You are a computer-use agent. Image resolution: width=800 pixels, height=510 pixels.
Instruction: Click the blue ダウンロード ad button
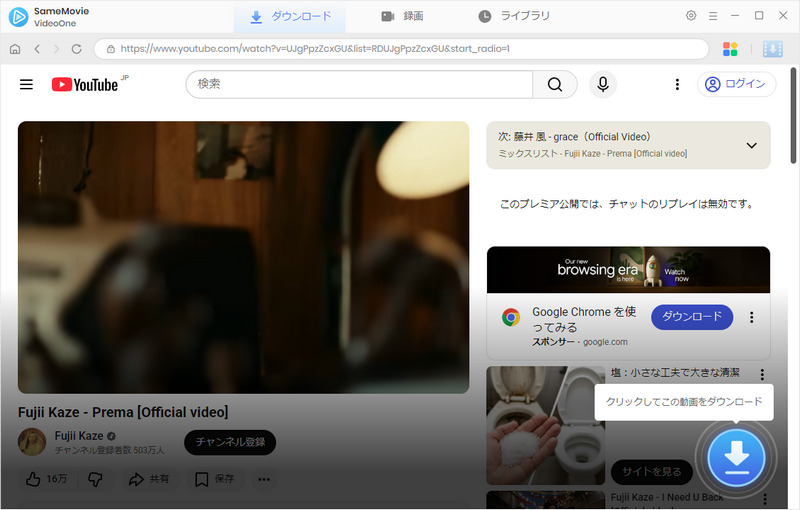pos(692,317)
